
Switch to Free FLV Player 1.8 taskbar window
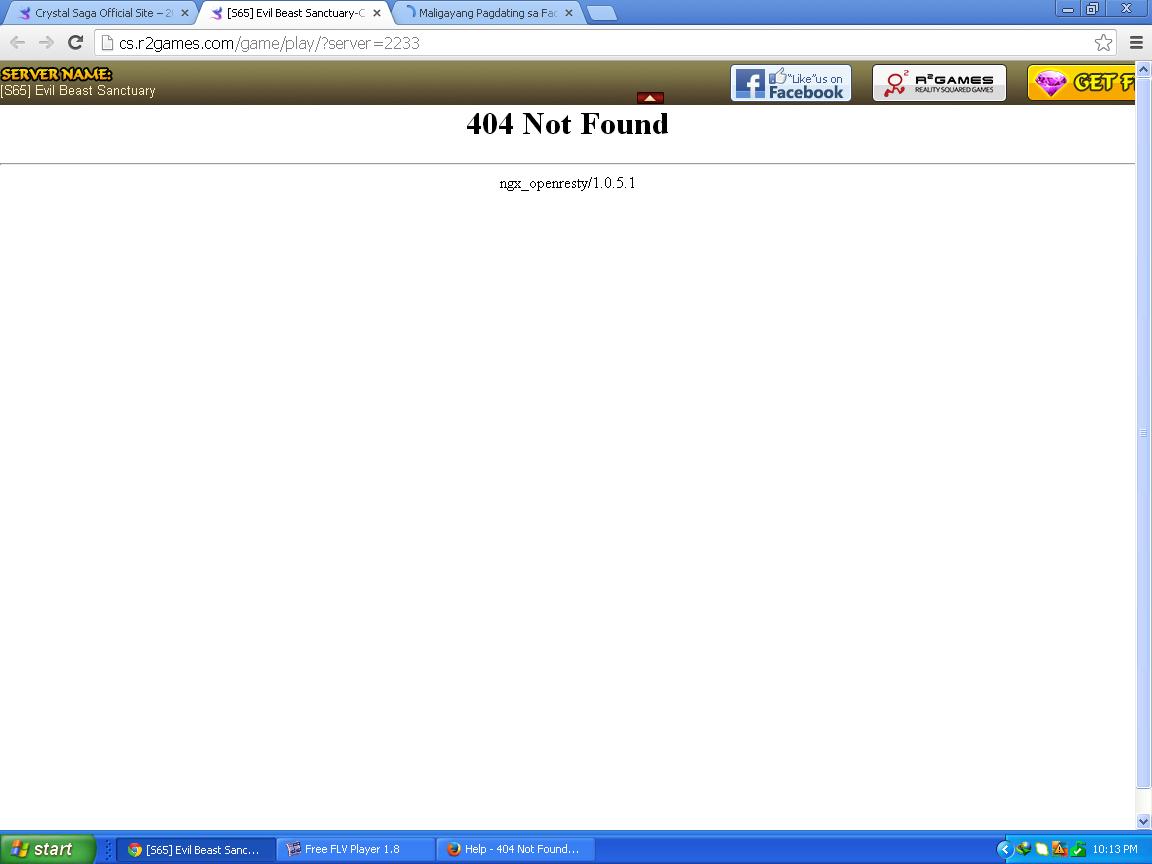[x=355, y=849]
